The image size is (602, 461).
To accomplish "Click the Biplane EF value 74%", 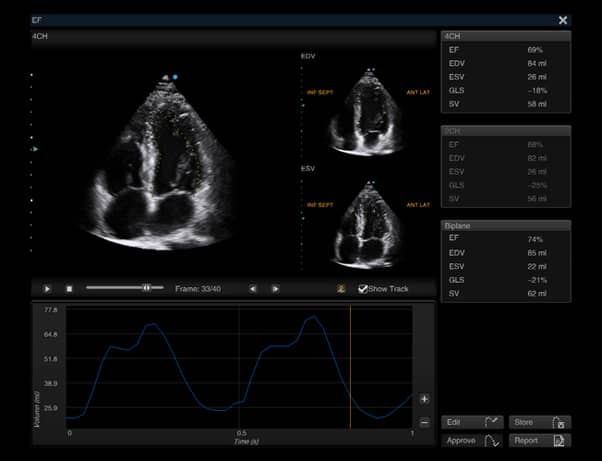I will click(535, 240).
